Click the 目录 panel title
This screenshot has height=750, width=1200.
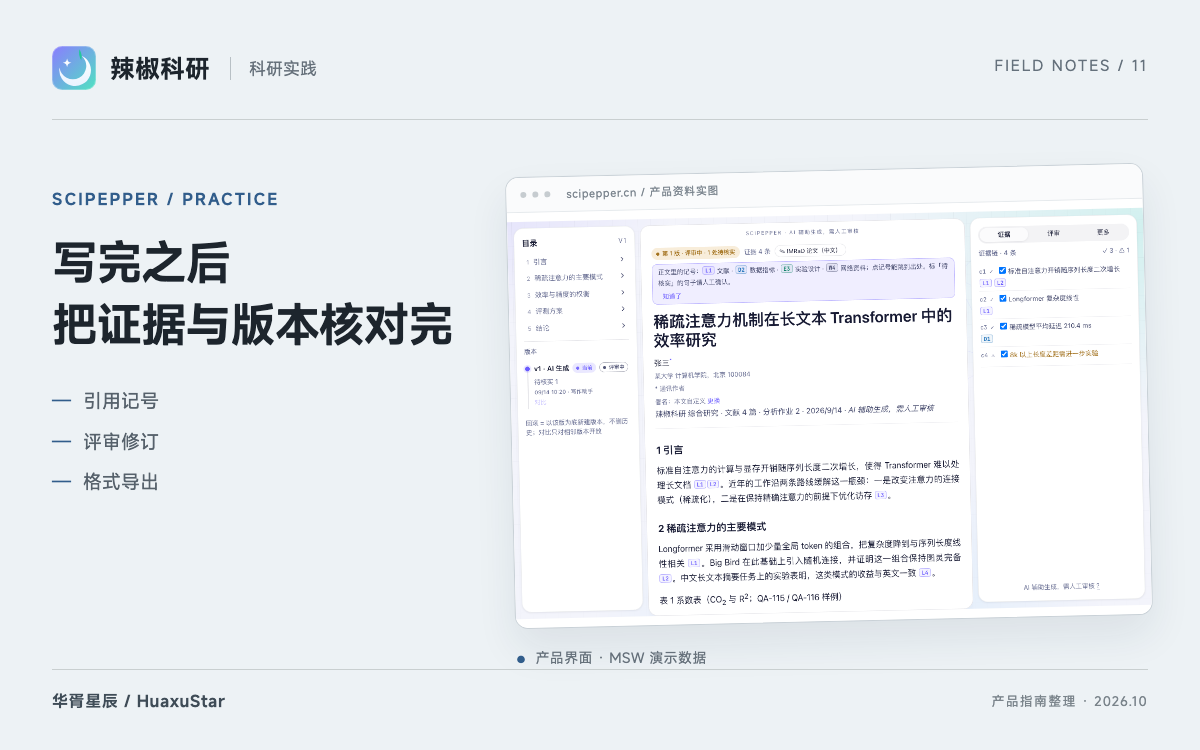click(530, 243)
